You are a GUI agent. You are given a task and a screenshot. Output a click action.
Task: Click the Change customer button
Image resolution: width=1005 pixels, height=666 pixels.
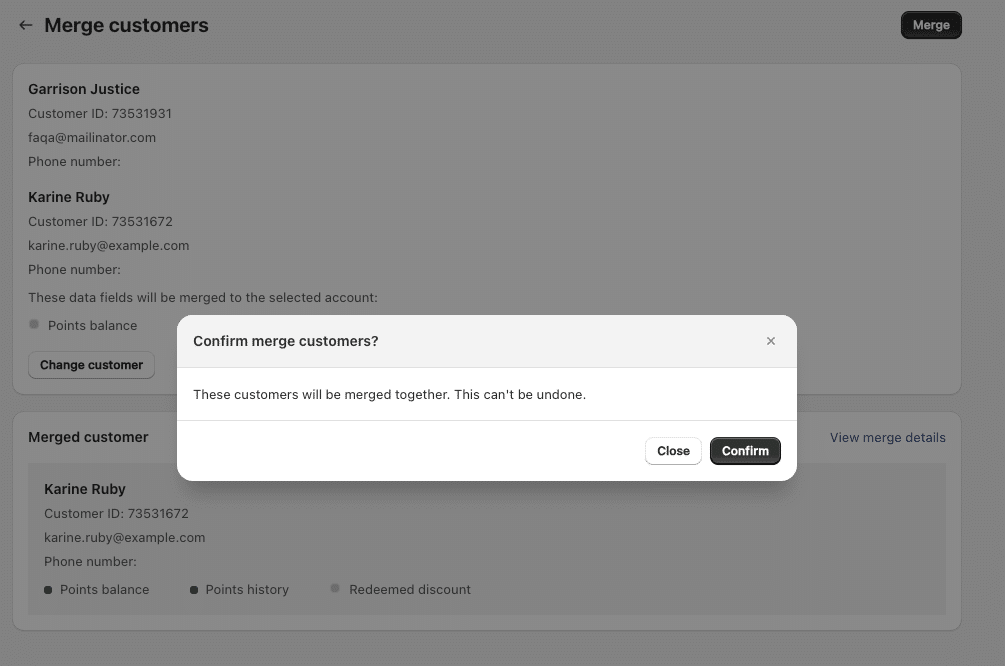point(92,365)
